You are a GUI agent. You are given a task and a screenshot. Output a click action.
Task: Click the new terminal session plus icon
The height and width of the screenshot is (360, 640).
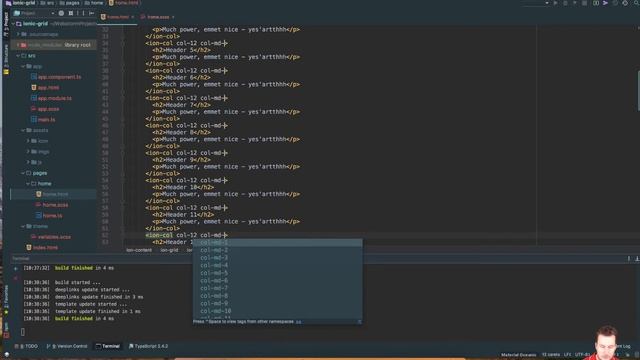(x=16, y=269)
